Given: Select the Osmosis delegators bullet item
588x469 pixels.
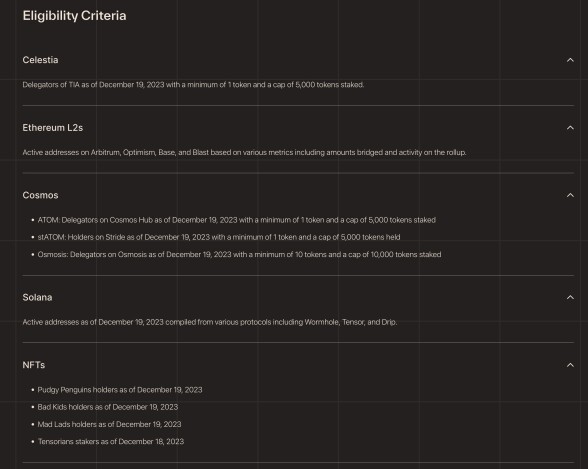Looking at the screenshot, I should (239, 255).
